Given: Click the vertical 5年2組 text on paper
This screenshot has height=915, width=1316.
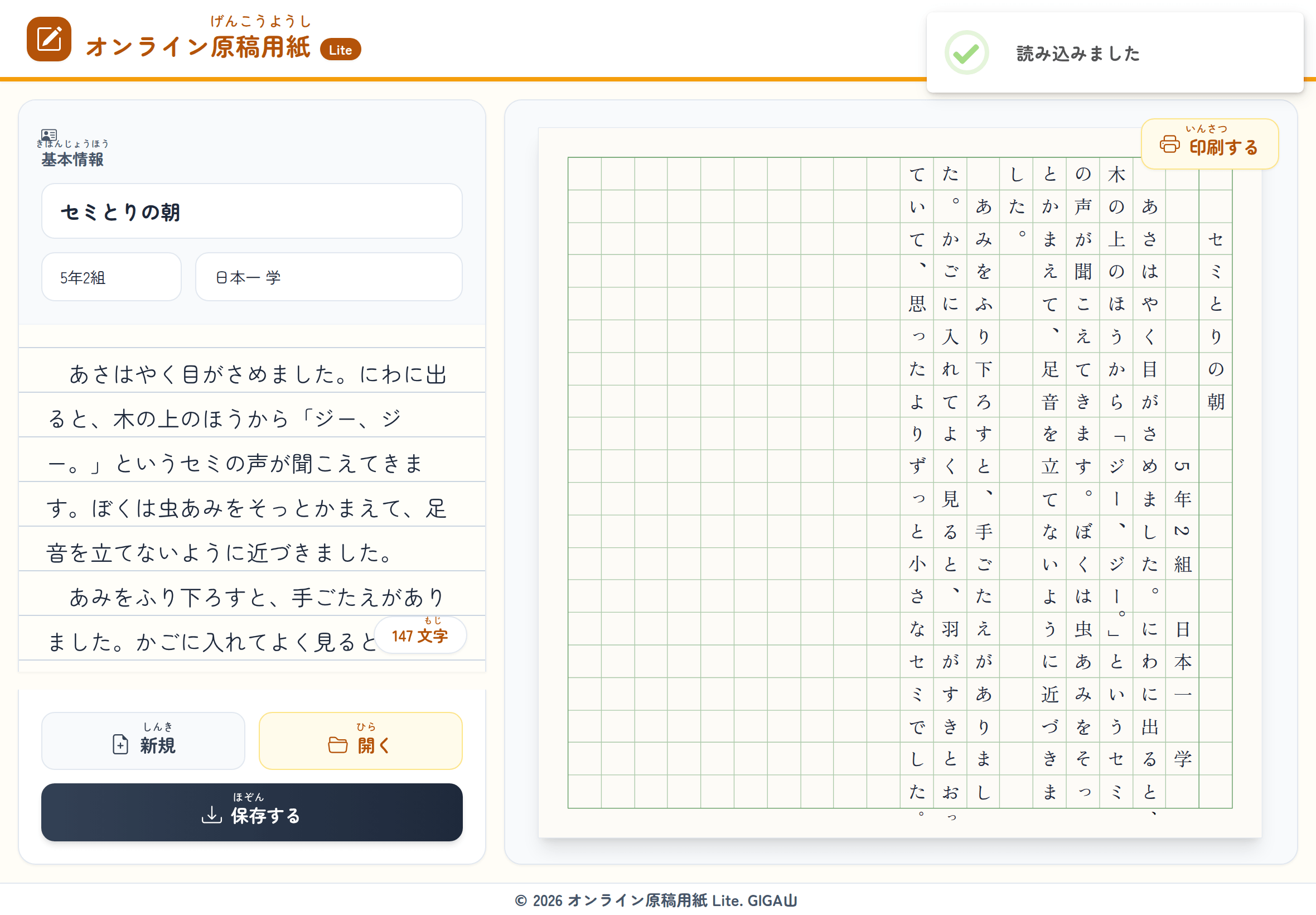Looking at the screenshot, I should tap(1183, 516).
